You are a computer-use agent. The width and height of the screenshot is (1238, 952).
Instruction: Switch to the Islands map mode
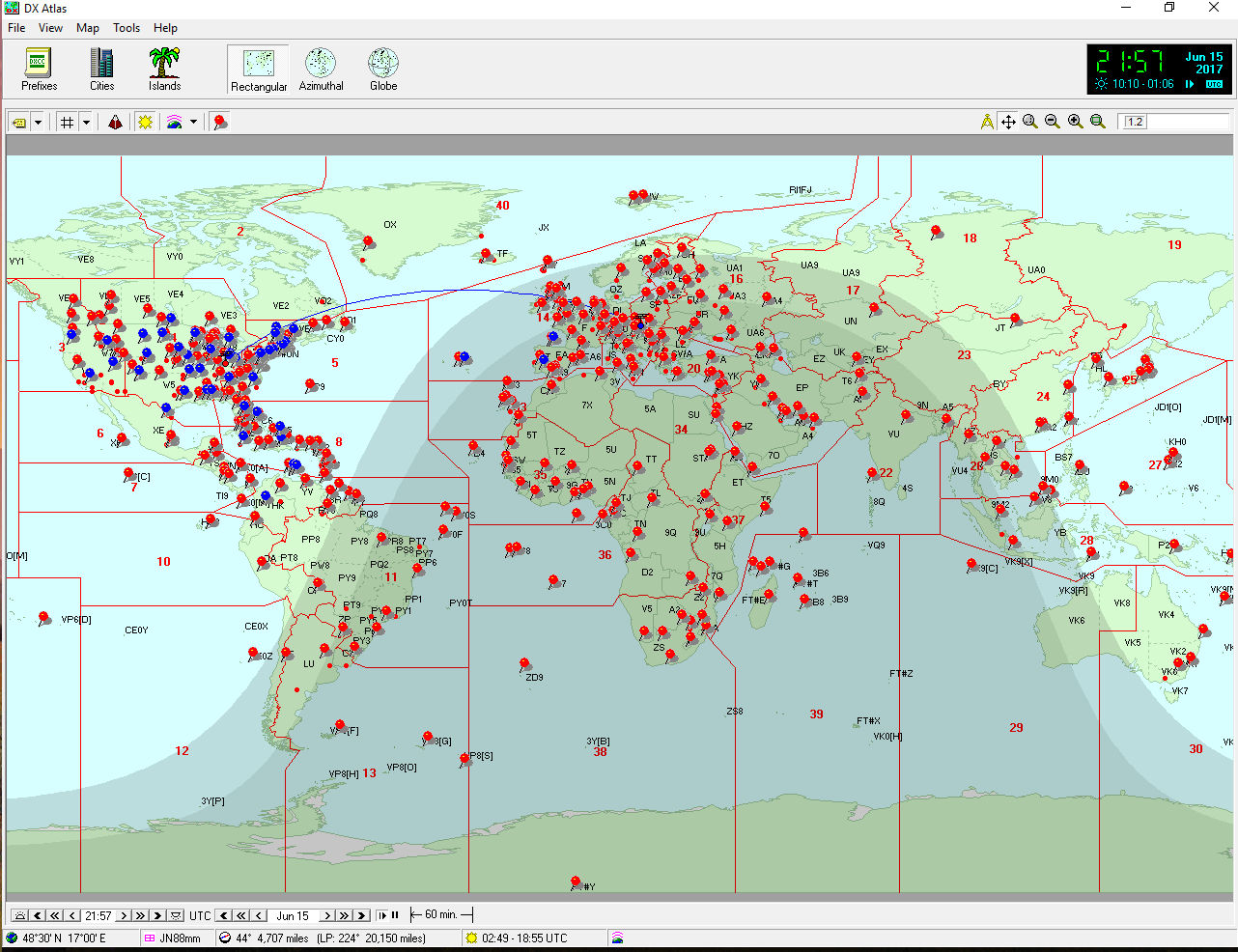pyautogui.click(x=164, y=70)
